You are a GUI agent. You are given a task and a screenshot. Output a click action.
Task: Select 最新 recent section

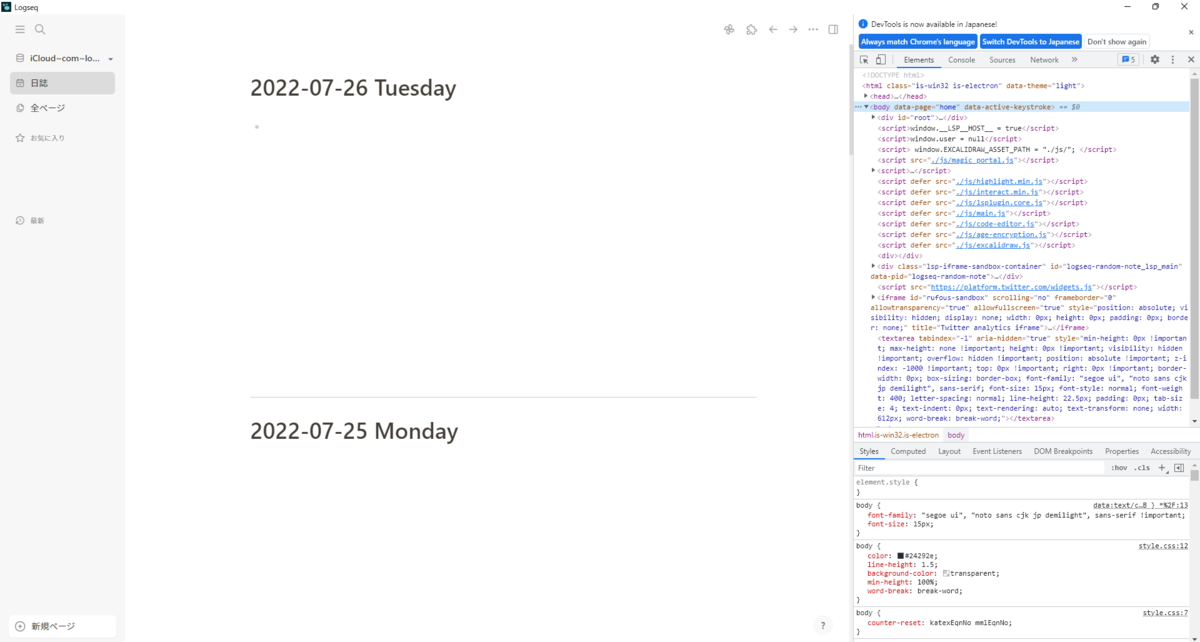coord(30,220)
